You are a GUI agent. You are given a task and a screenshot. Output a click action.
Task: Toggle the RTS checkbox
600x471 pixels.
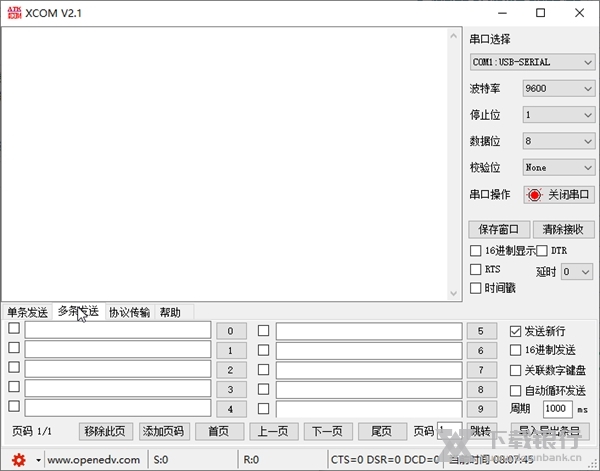click(x=476, y=269)
